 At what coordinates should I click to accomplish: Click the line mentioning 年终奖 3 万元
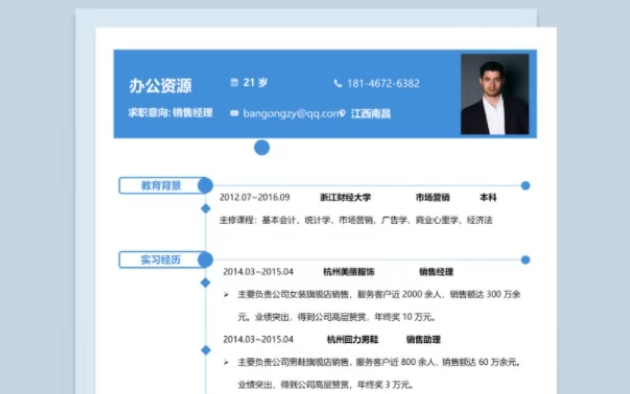325,385
